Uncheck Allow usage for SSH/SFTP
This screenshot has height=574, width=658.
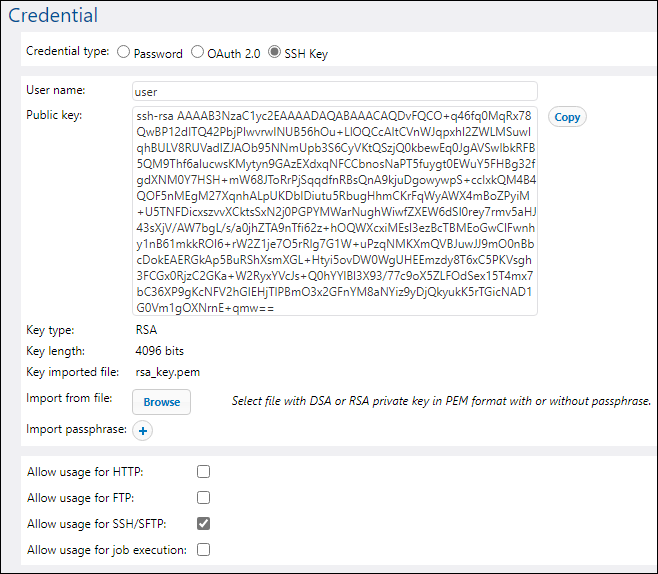point(204,523)
